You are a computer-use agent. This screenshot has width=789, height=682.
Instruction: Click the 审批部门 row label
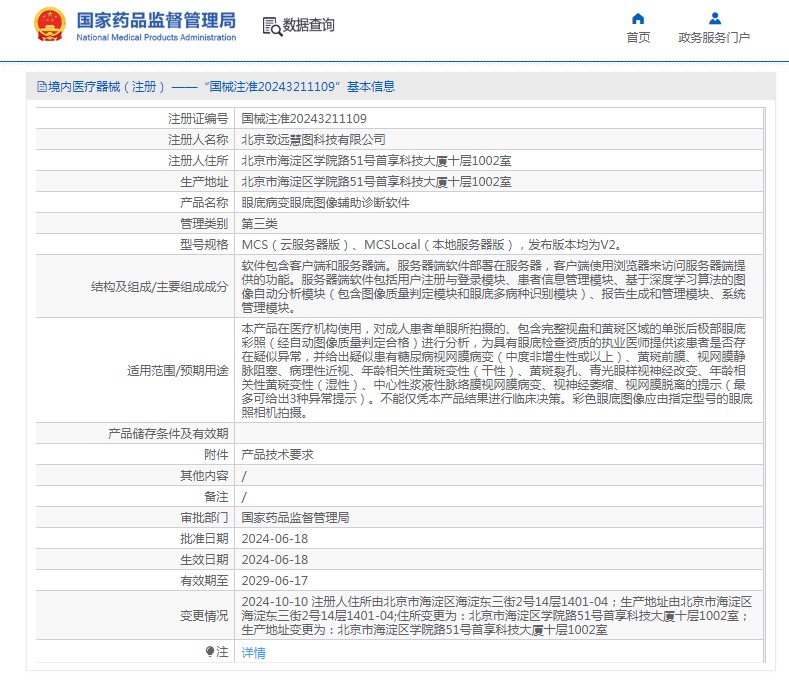(204, 517)
